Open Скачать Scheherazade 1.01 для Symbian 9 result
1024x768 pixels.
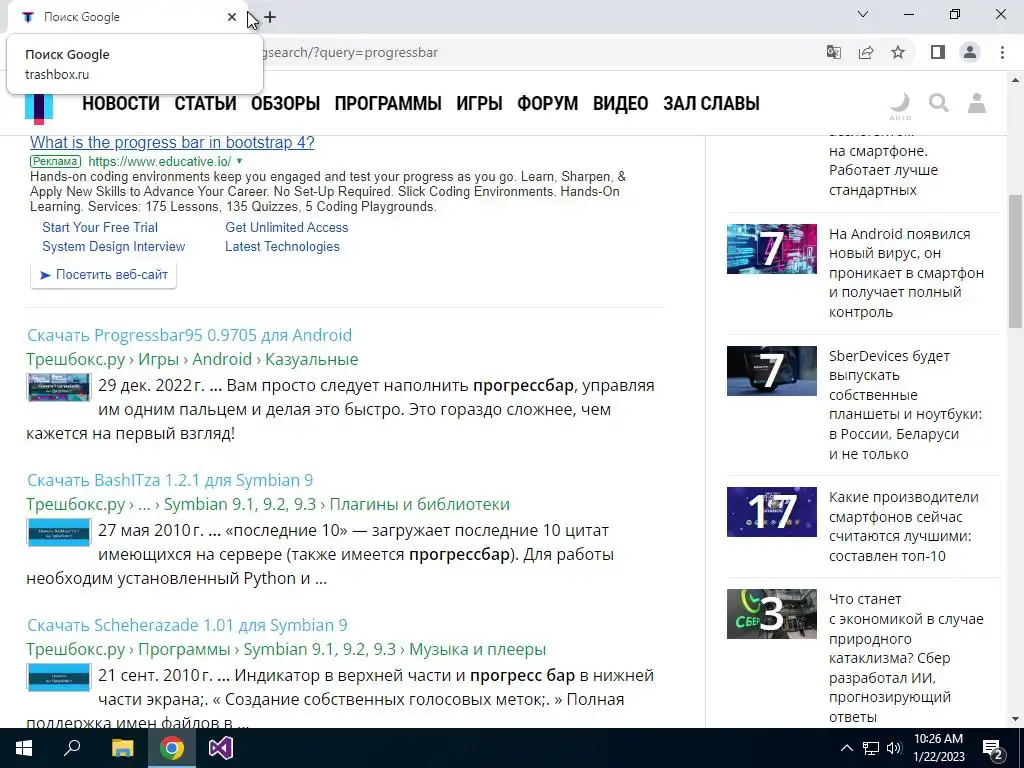coord(187,625)
